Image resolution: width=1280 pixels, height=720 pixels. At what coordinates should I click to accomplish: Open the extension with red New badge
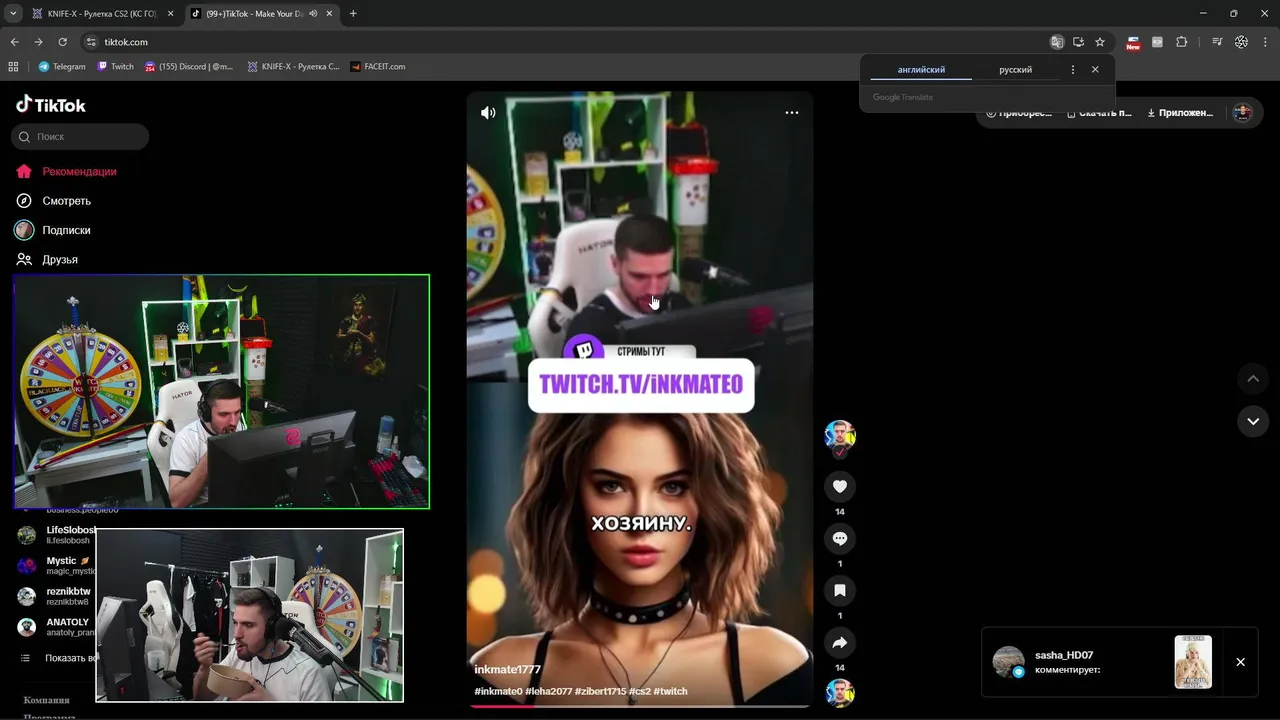click(x=1133, y=43)
